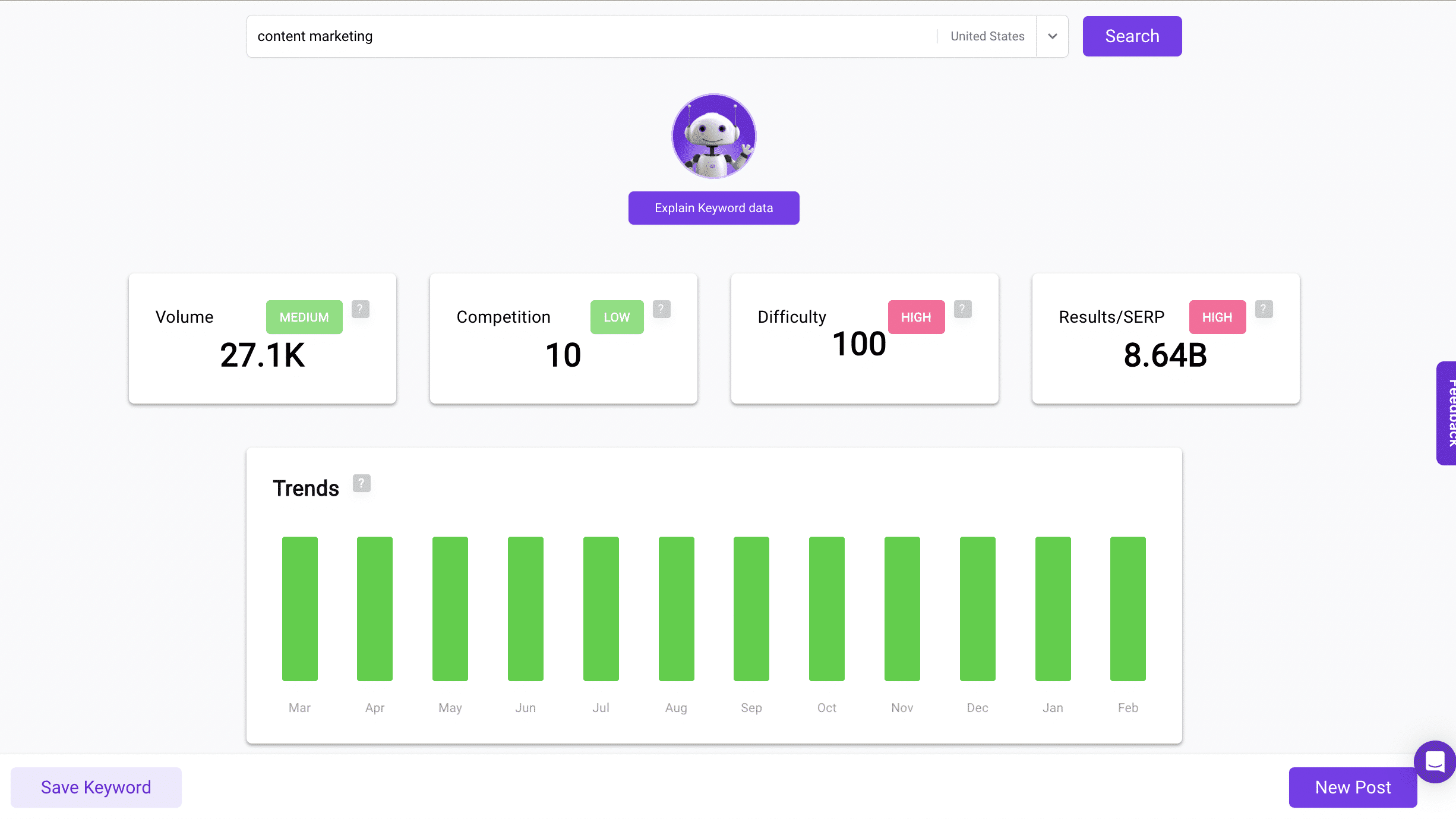Click the Trends section question mark icon
The width and height of the screenshot is (1456, 819).
(x=362, y=483)
